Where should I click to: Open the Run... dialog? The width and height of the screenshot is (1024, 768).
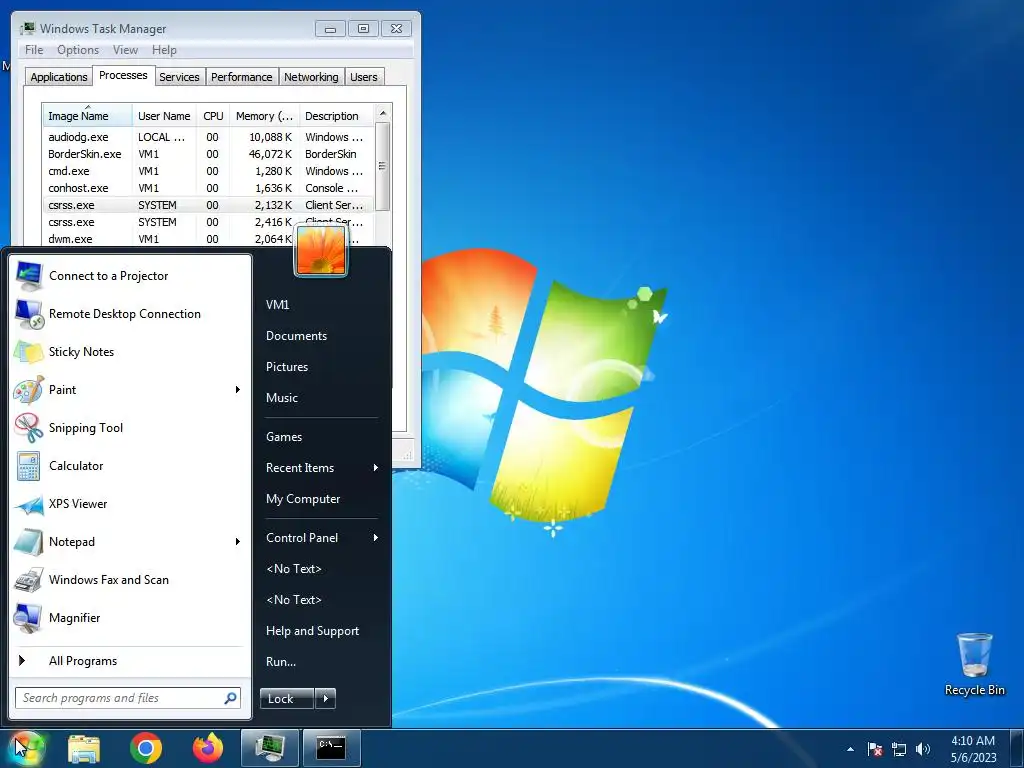pos(281,662)
